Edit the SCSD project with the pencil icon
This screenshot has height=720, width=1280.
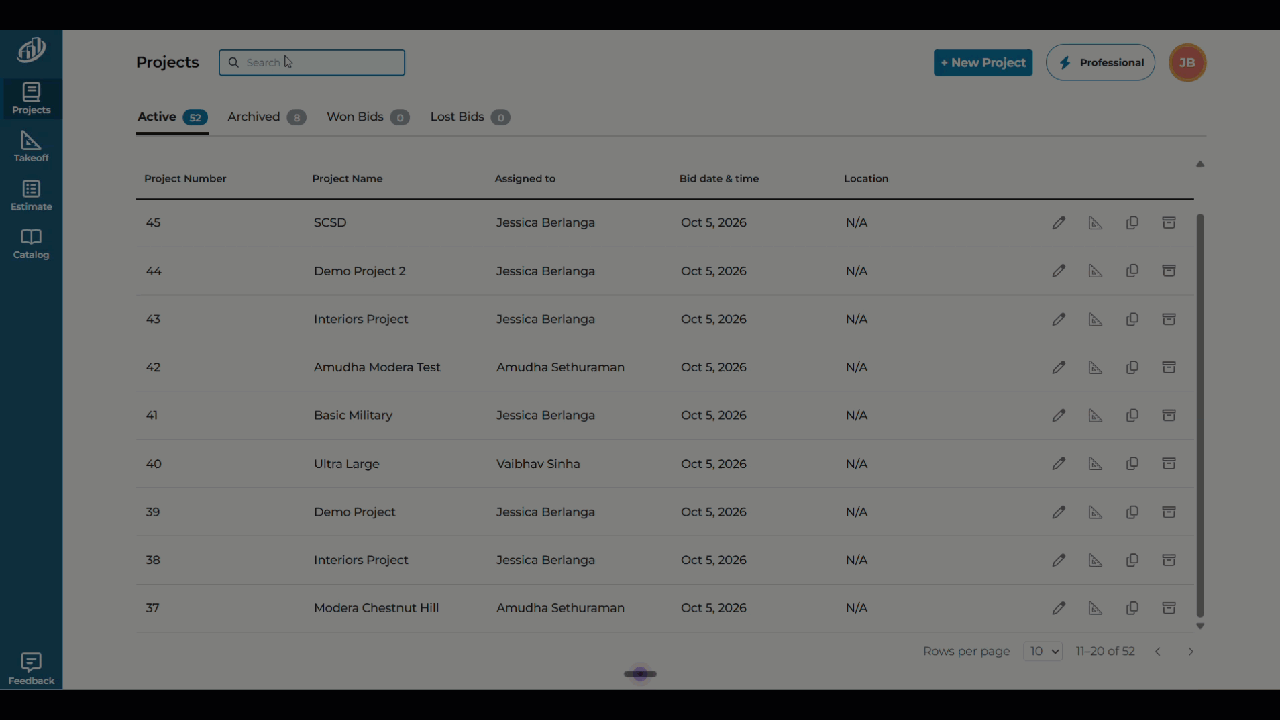(1059, 223)
